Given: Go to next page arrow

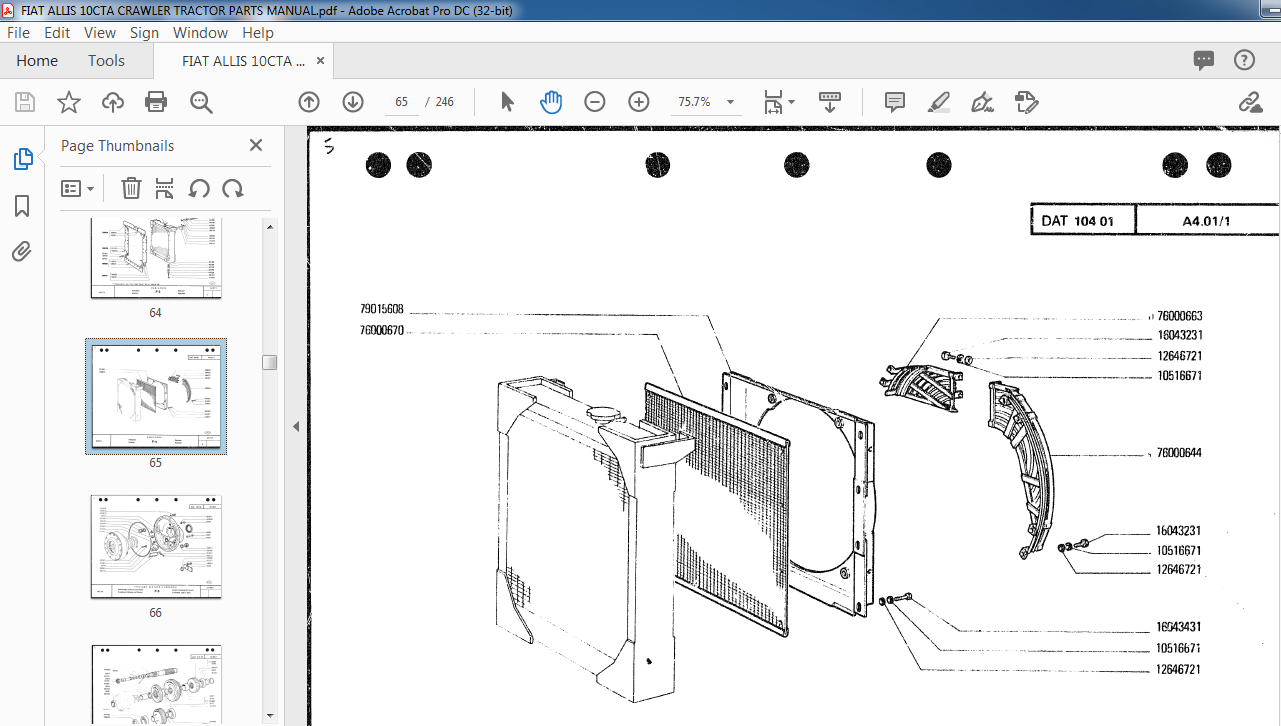Looking at the screenshot, I should [353, 102].
